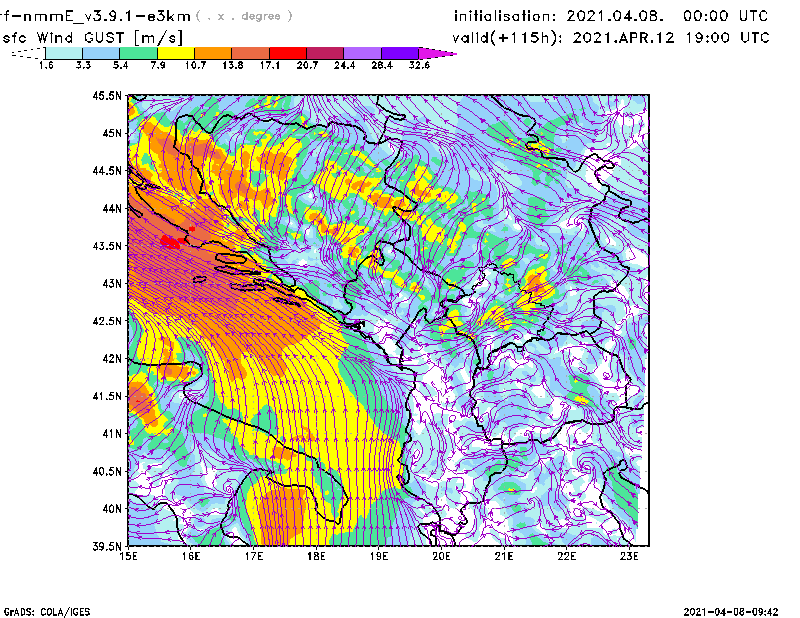Viewport: 800px width, 618px height.
Task: Click the dashed white arrow at the legend start
Action: pyautogui.click(x=28, y=53)
